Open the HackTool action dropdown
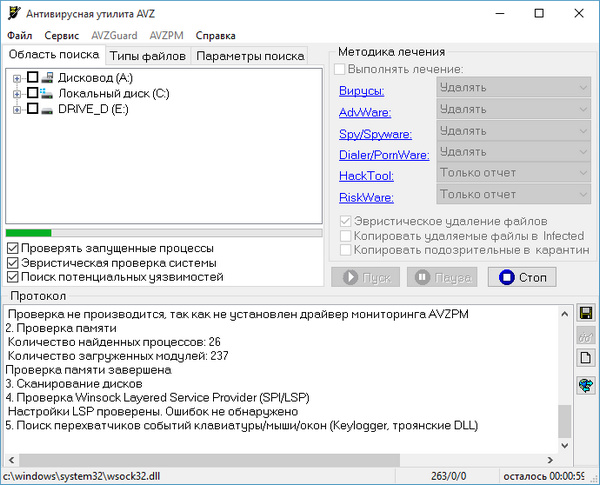600x485 pixels. click(x=514, y=174)
